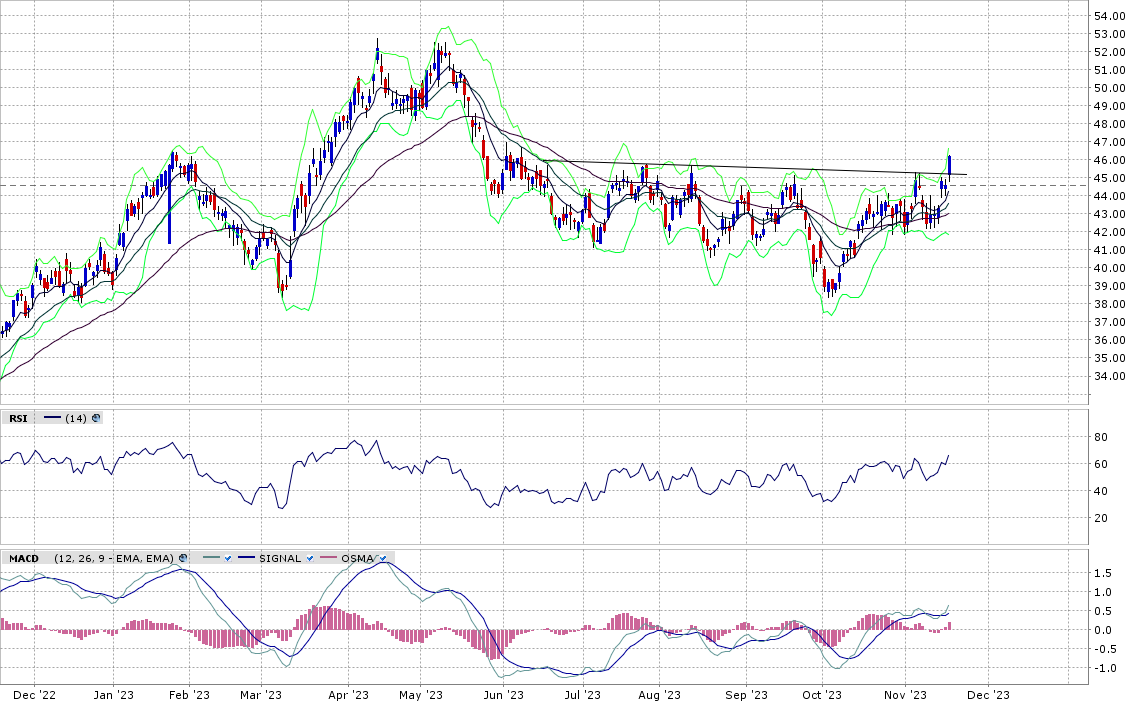Disable the OSMA histogram checkbox

[x=381, y=558]
